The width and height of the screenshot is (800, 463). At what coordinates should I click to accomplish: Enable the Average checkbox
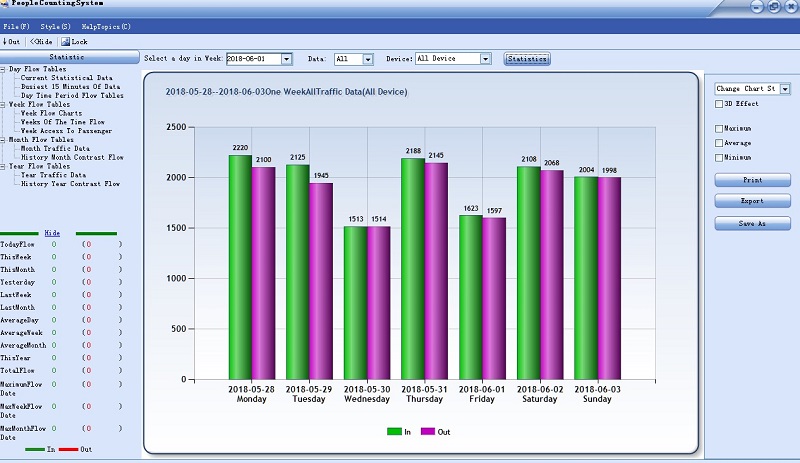(719, 143)
